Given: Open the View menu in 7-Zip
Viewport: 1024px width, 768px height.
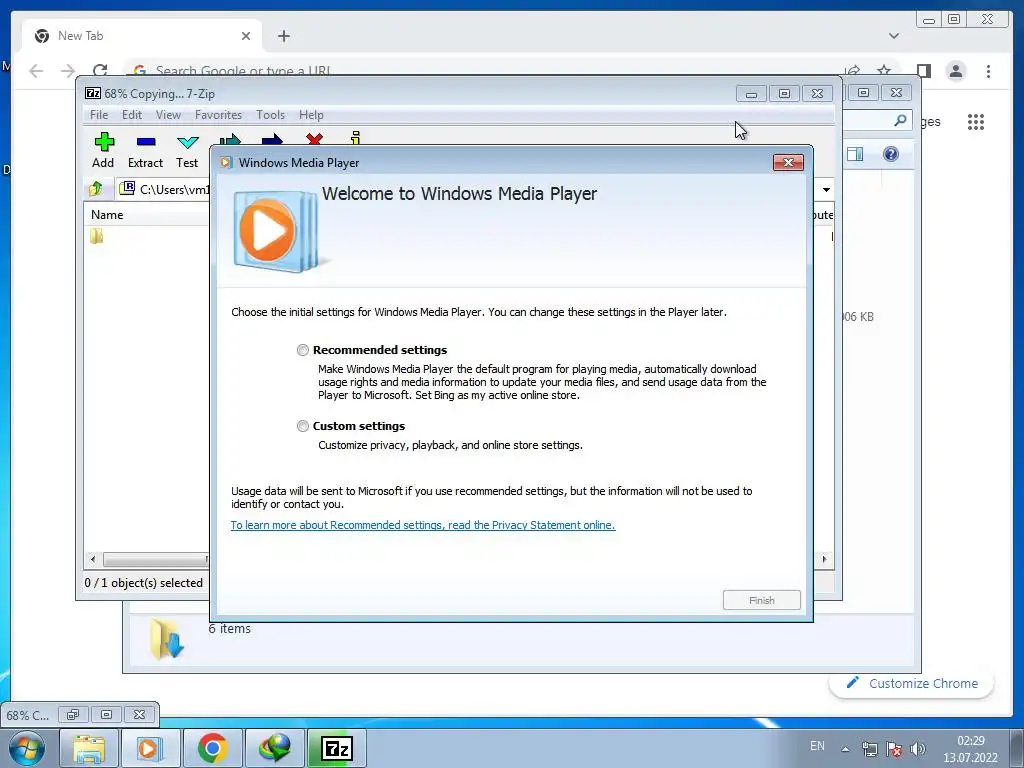Looking at the screenshot, I should pyautogui.click(x=168, y=115).
